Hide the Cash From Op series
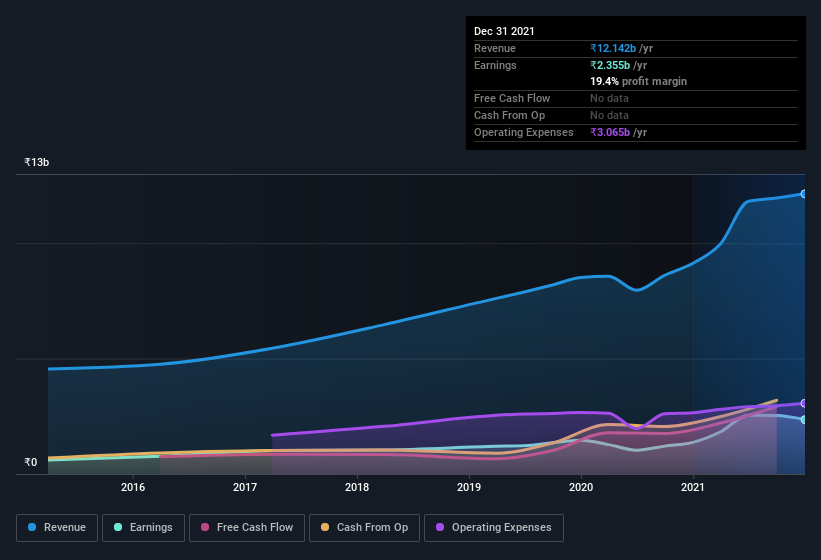This screenshot has width=821, height=560. coord(364,527)
